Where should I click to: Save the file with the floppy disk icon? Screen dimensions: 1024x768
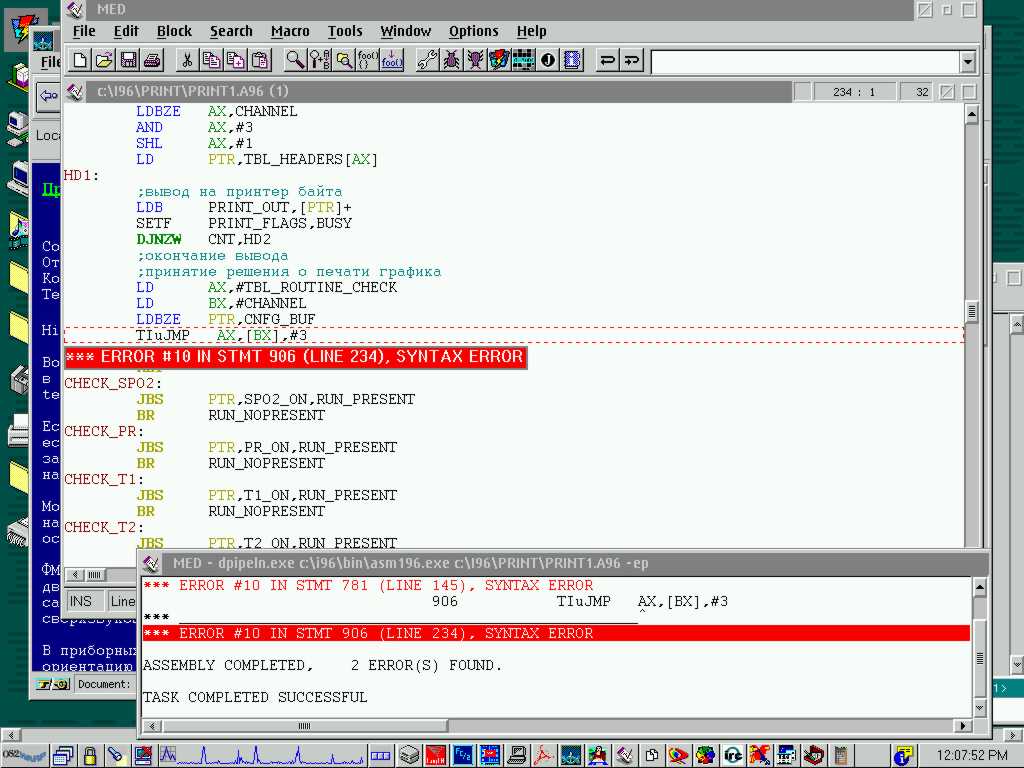pos(128,60)
